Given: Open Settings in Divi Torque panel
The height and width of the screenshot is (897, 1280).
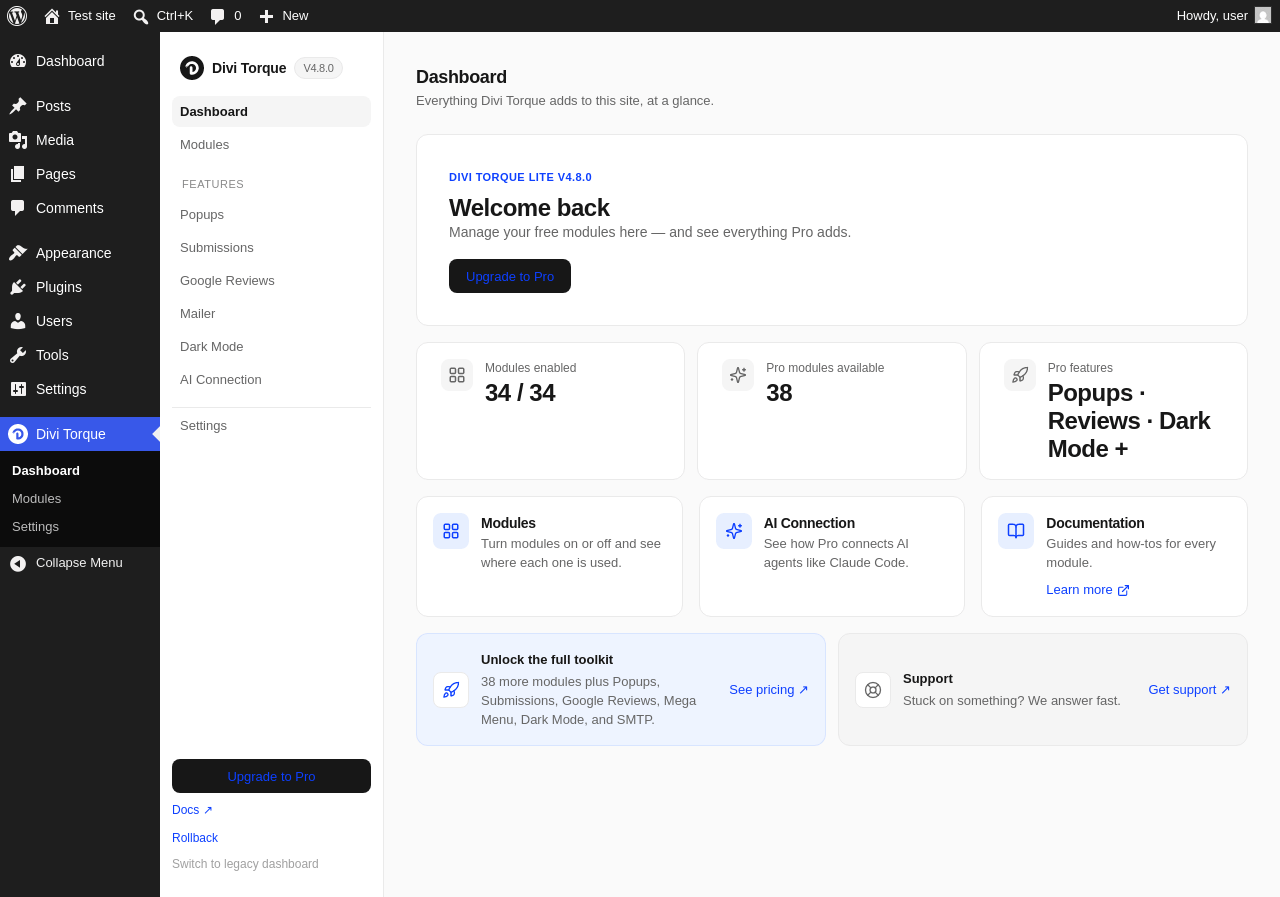Looking at the screenshot, I should pyautogui.click(x=271, y=425).
